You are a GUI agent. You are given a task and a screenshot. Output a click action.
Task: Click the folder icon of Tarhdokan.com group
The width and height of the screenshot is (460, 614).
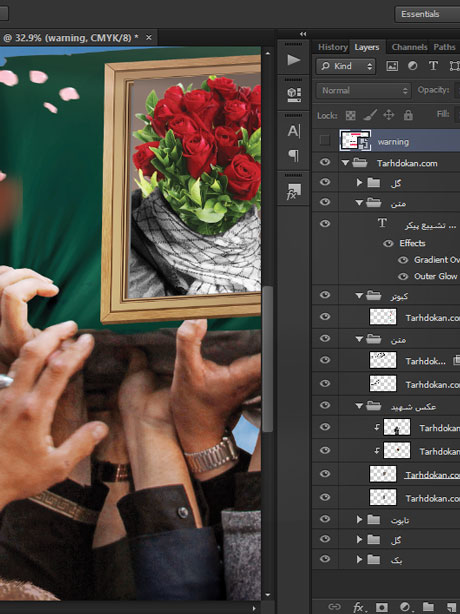click(359, 163)
